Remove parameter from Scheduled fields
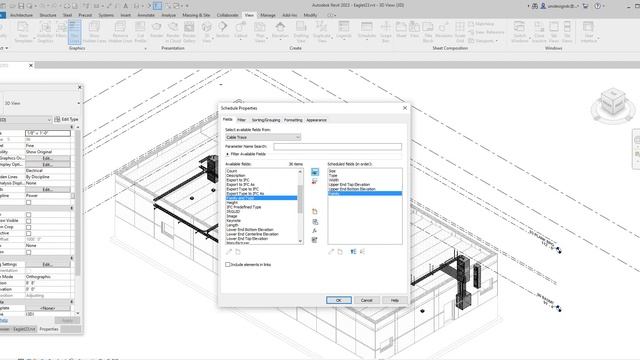The width and height of the screenshot is (640, 360). (x=315, y=182)
